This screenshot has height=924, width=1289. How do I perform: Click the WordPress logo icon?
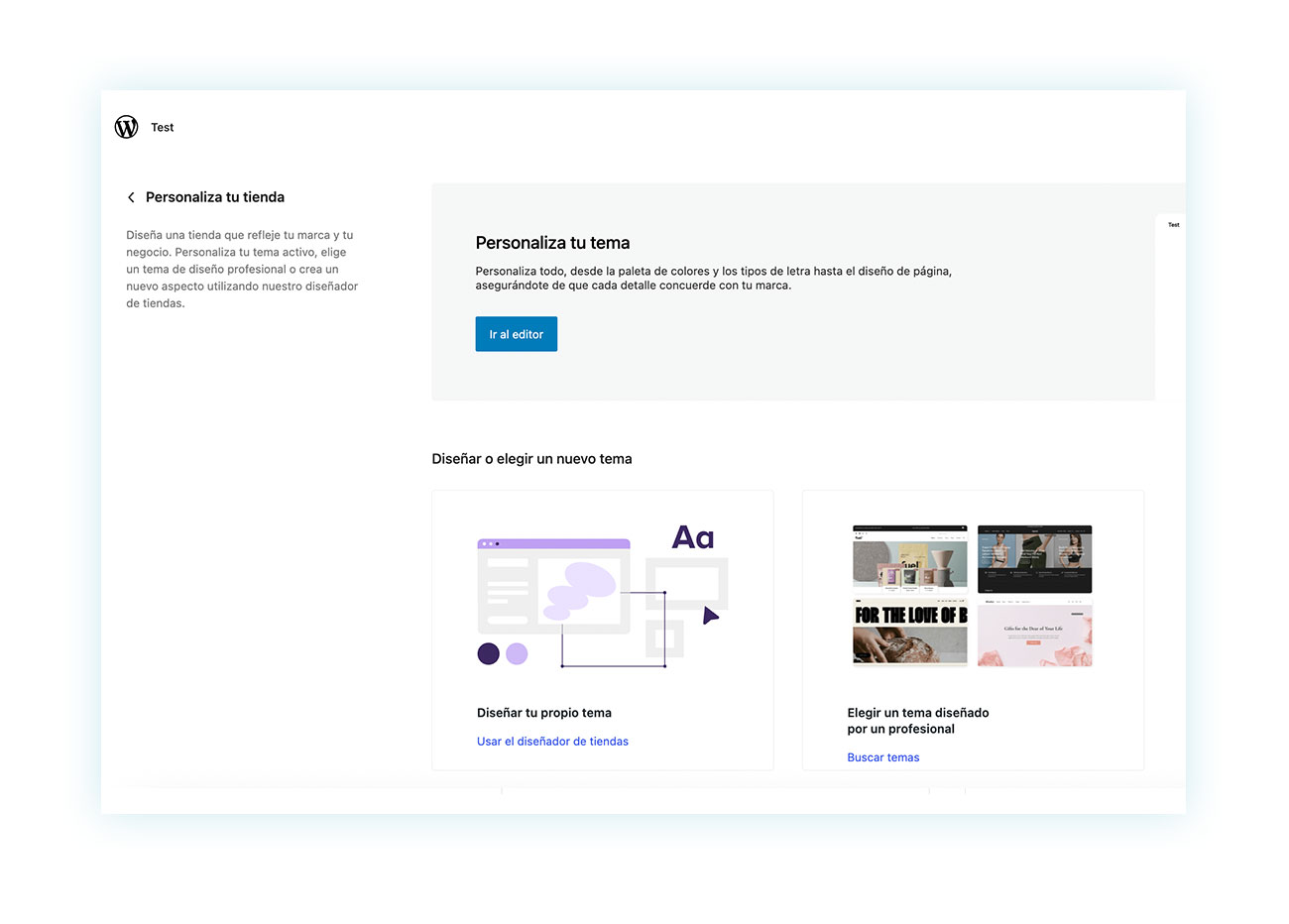pos(127,127)
